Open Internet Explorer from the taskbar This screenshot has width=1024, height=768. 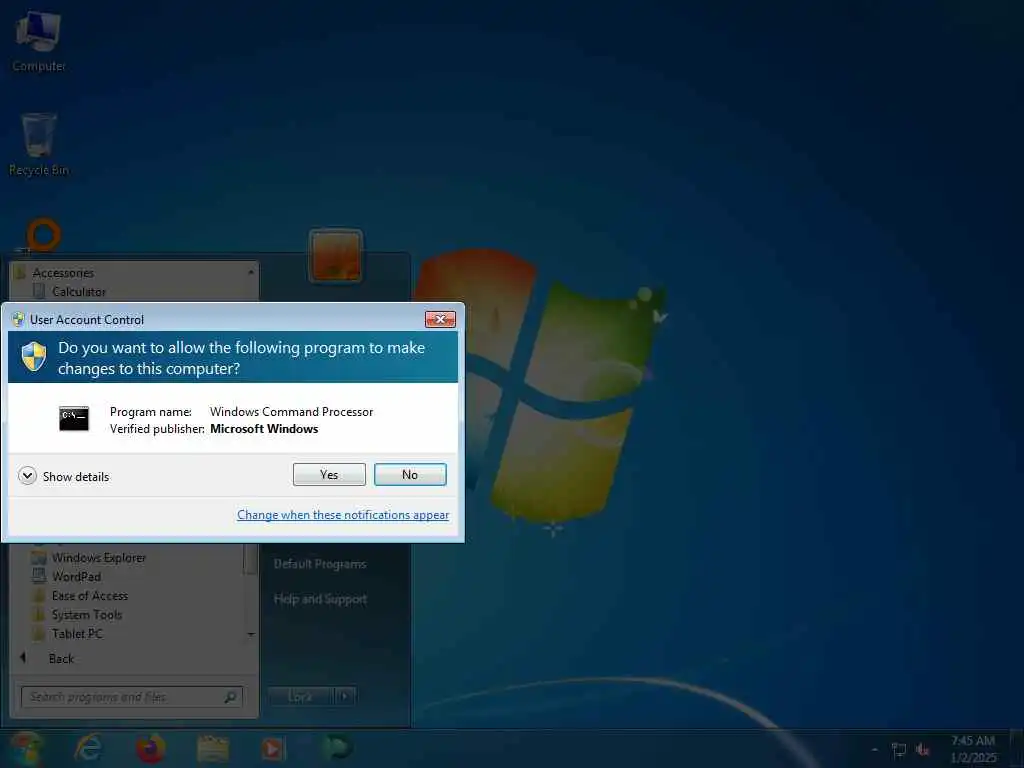coord(88,748)
